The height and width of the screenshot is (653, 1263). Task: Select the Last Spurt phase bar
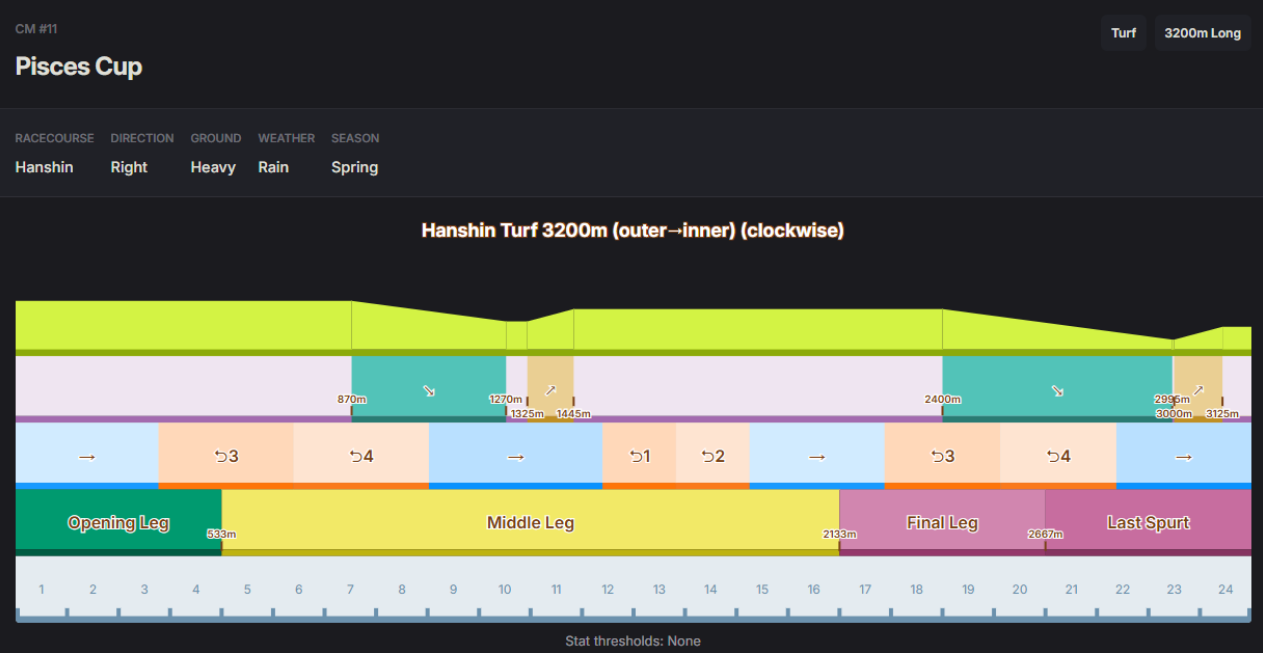pos(1148,522)
